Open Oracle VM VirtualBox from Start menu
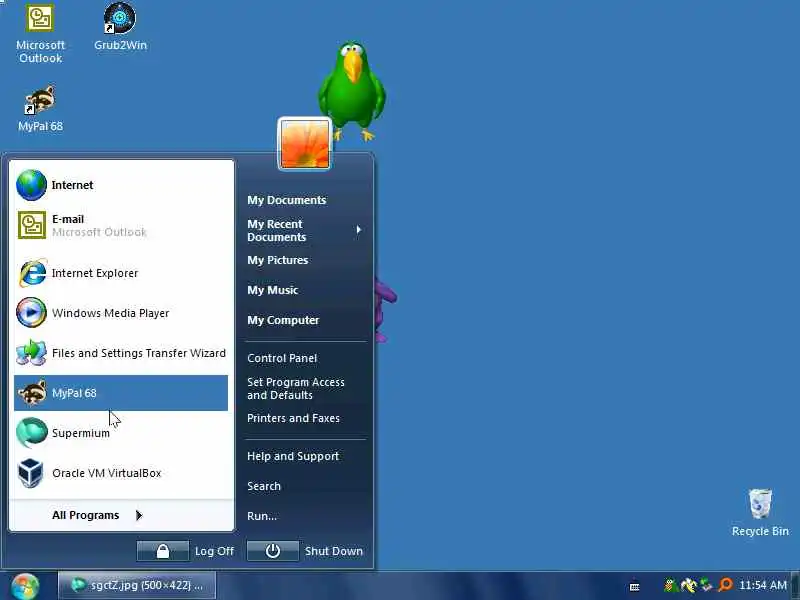800x600 pixels. (x=120, y=473)
